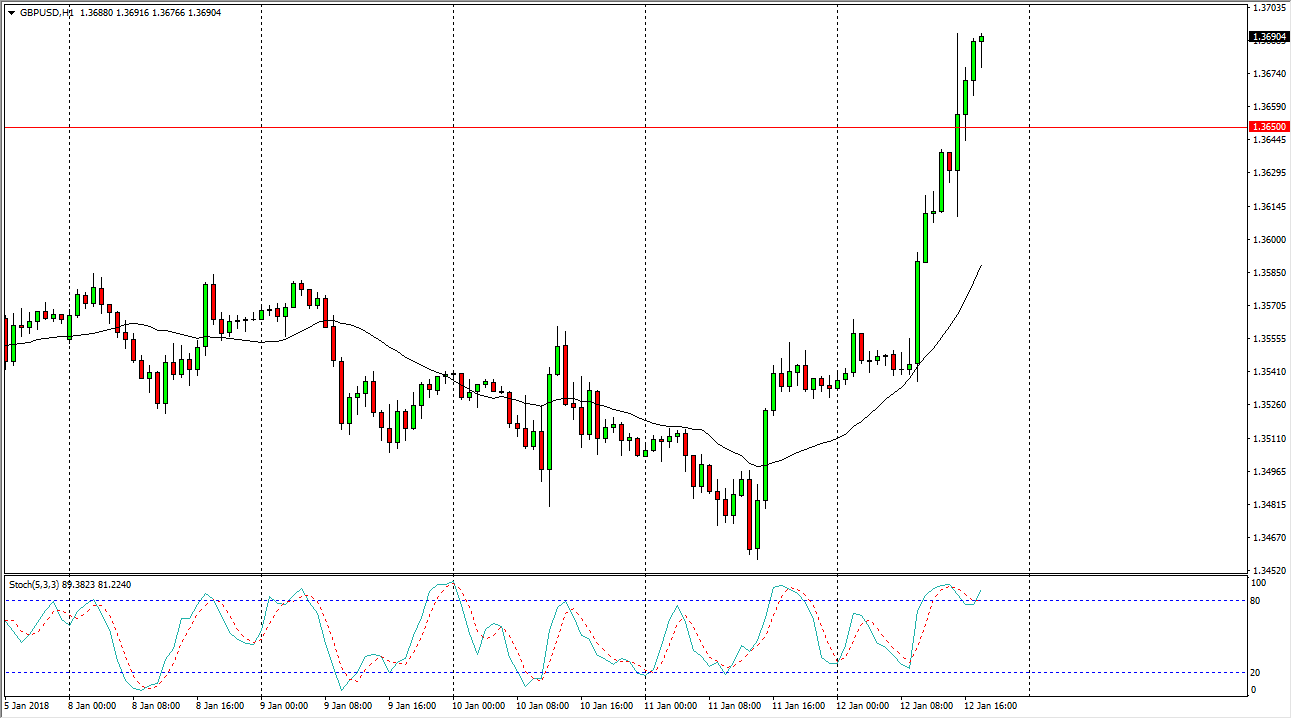Click the black 1.36904 current price label

pyautogui.click(x=1268, y=37)
